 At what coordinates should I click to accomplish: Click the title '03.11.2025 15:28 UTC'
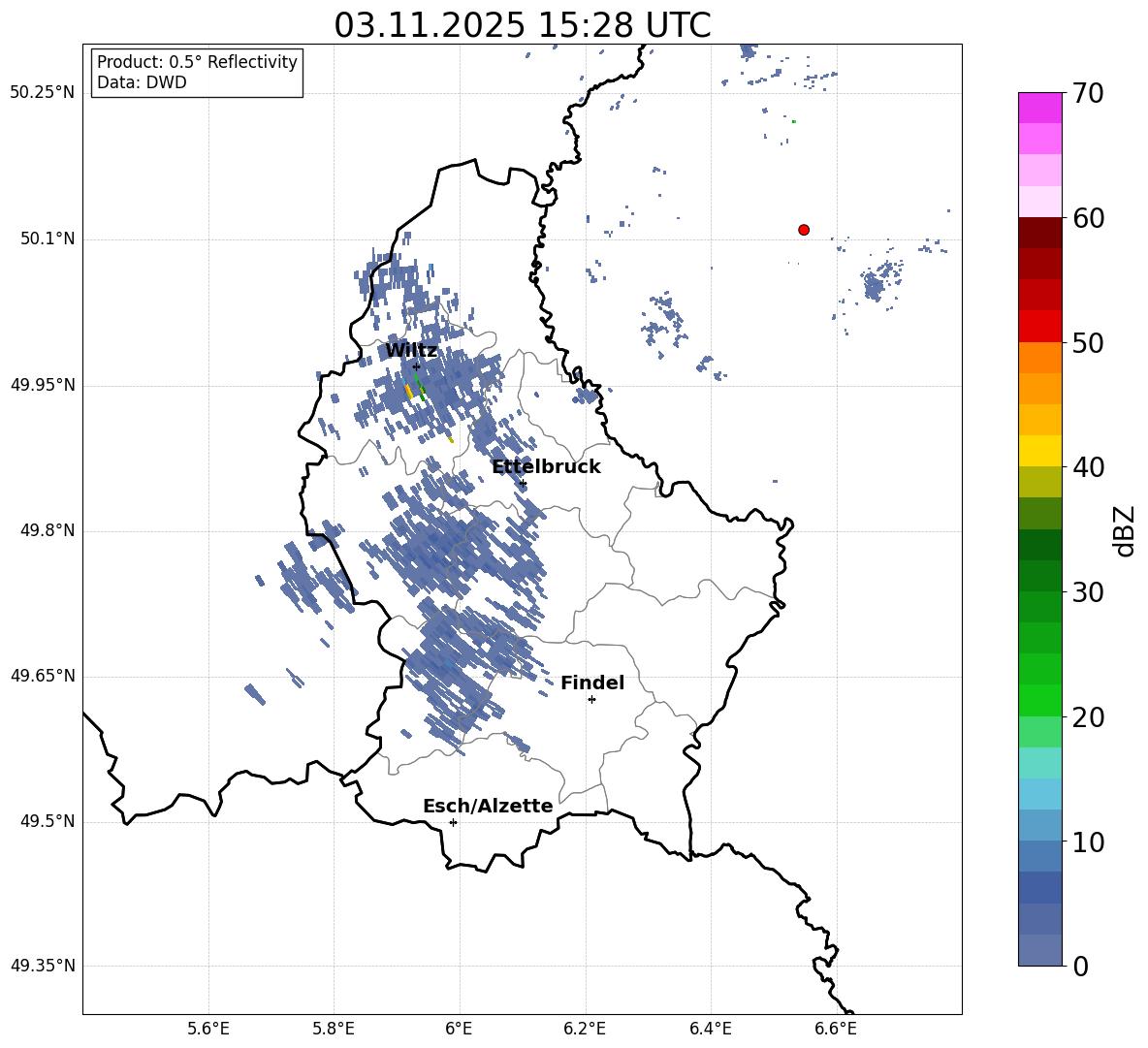click(x=522, y=25)
